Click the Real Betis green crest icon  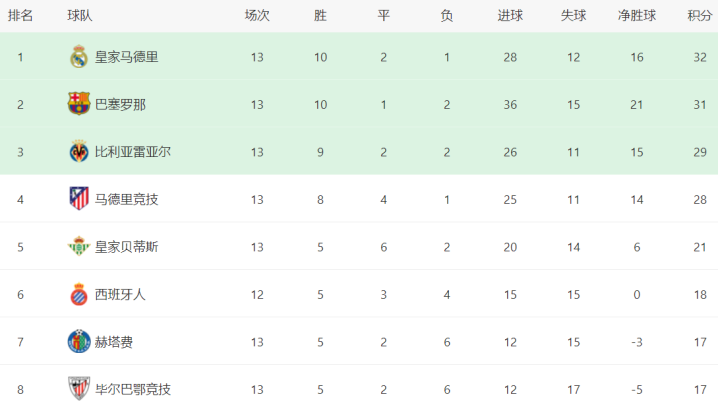click(79, 247)
